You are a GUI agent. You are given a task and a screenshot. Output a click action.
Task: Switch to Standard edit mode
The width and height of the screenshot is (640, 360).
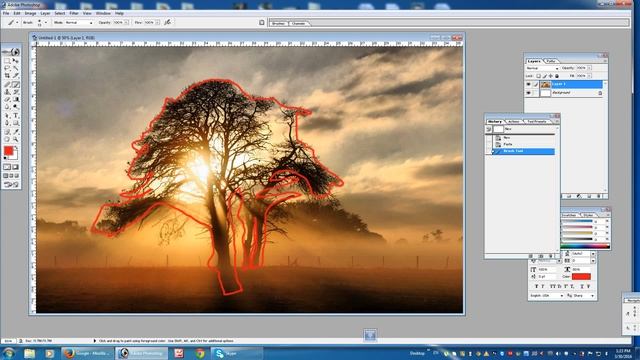click(x=7, y=167)
